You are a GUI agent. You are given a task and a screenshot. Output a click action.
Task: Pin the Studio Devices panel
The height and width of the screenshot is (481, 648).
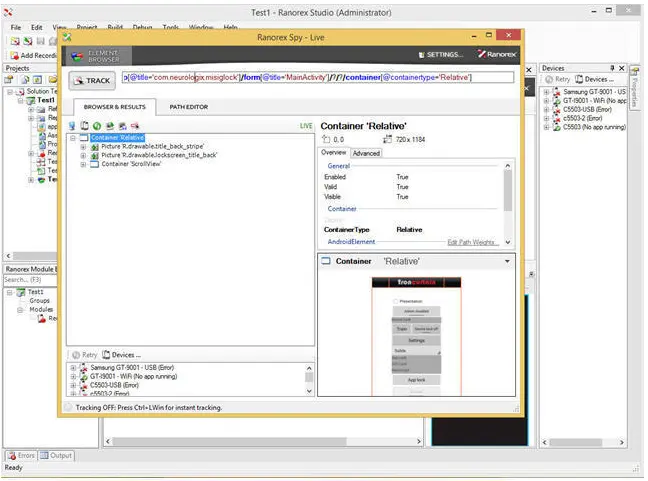pyautogui.click(x=612, y=68)
